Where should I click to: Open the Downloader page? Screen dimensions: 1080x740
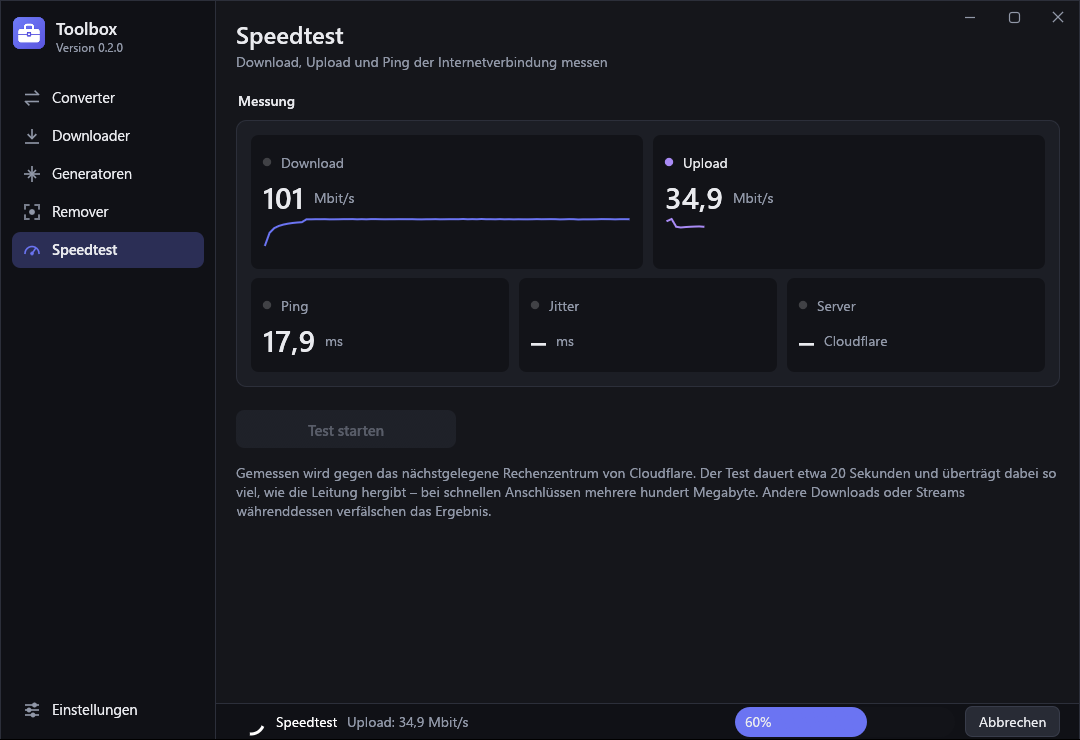[108, 136]
